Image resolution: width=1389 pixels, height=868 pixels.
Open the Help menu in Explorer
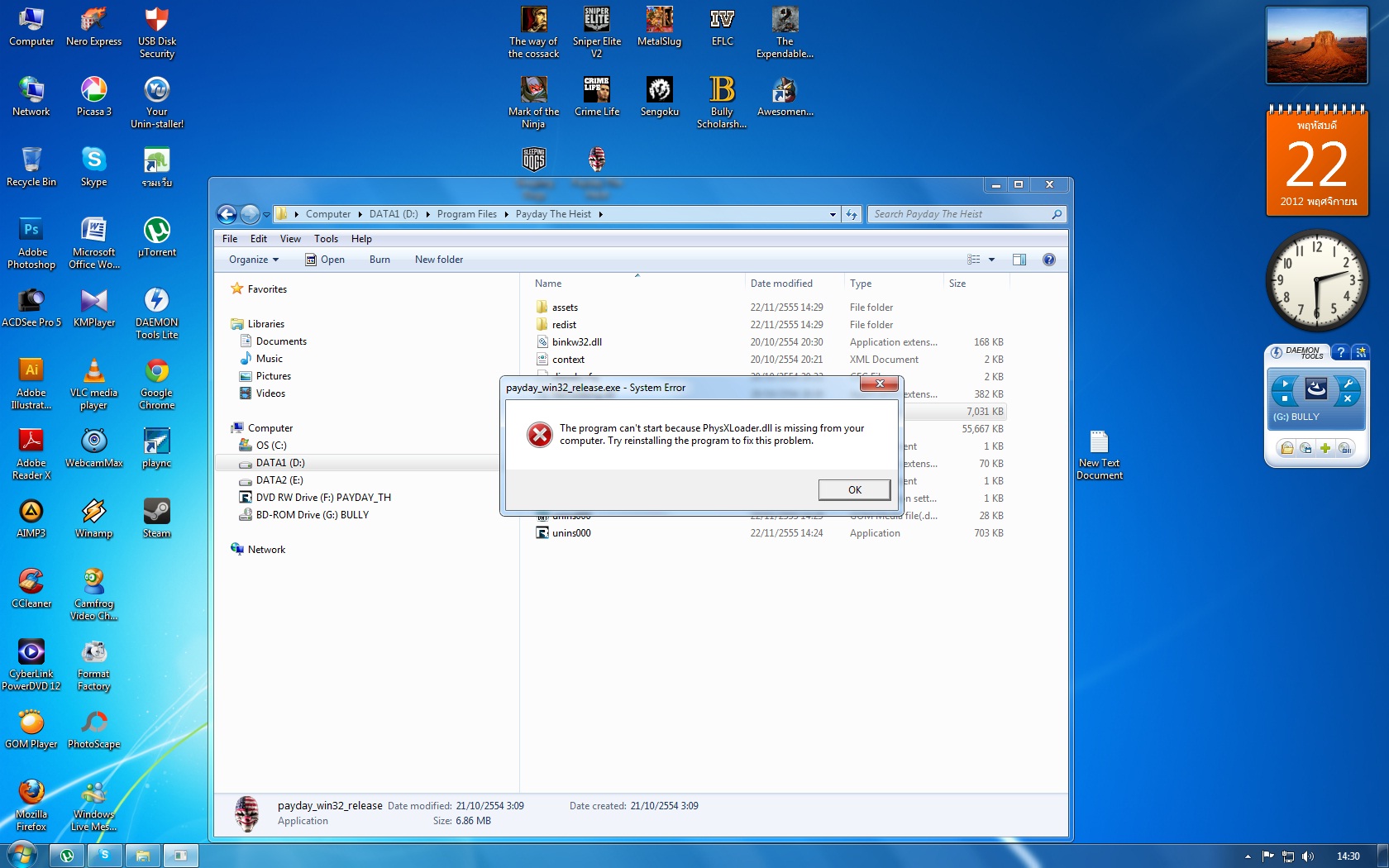[x=361, y=239]
